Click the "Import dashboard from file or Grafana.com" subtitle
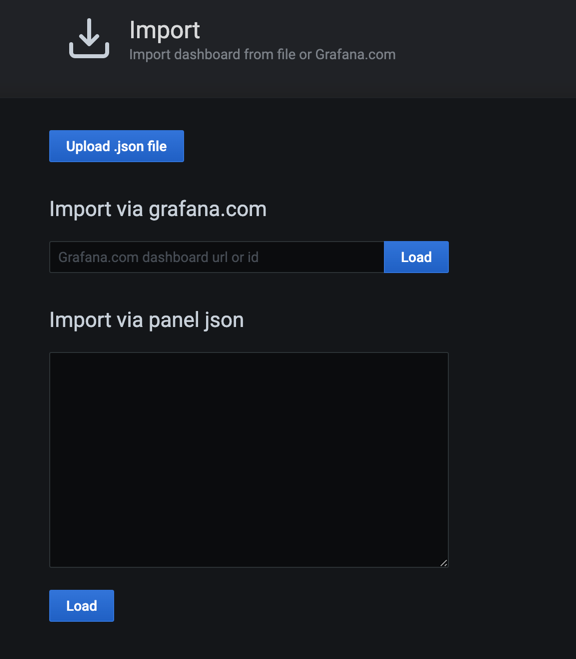Image resolution: width=576 pixels, height=659 pixels. coord(262,55)
